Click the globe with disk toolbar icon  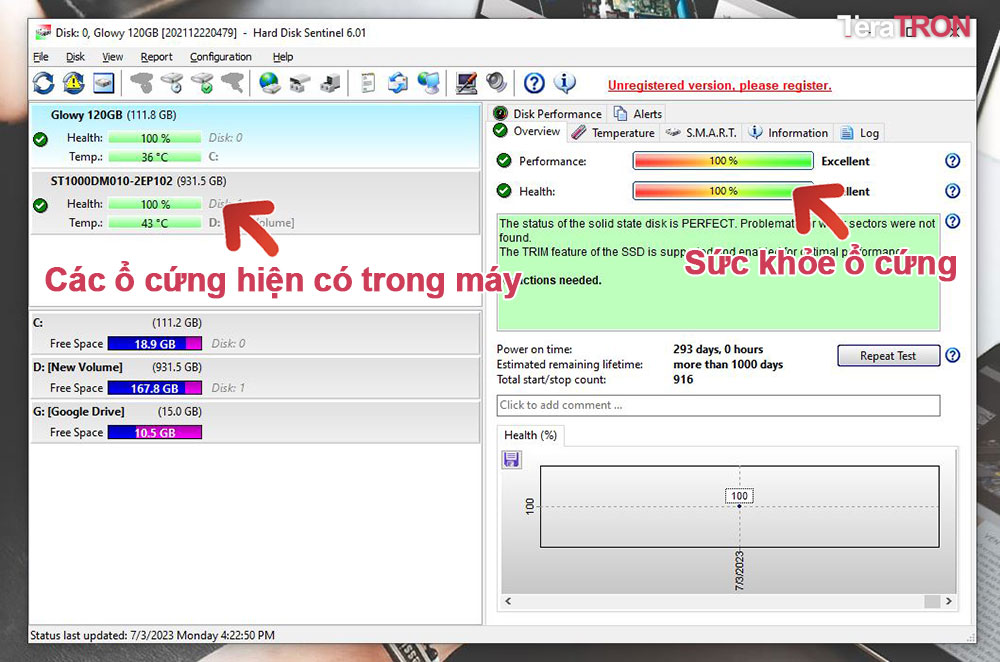[269, 83]
